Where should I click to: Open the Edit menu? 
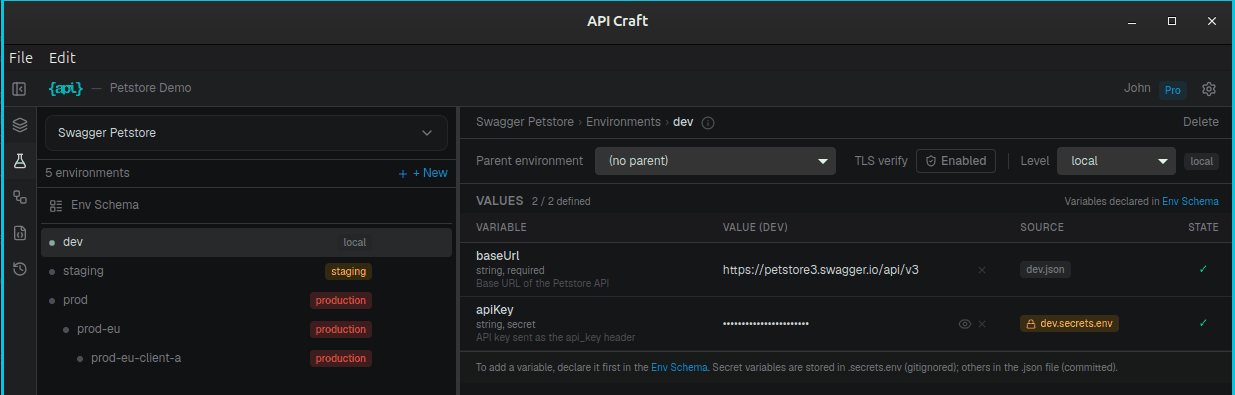62,58
